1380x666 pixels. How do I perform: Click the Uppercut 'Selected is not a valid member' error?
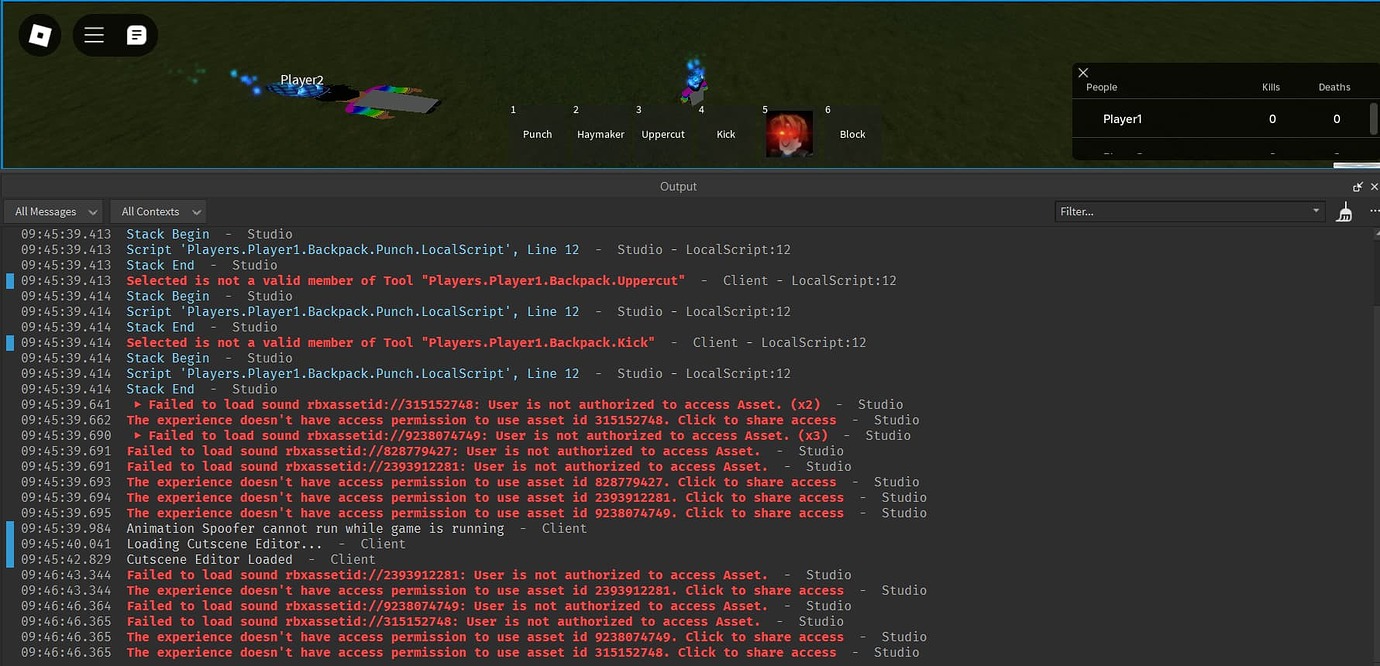pyautogui.click(x=406, y=281)
